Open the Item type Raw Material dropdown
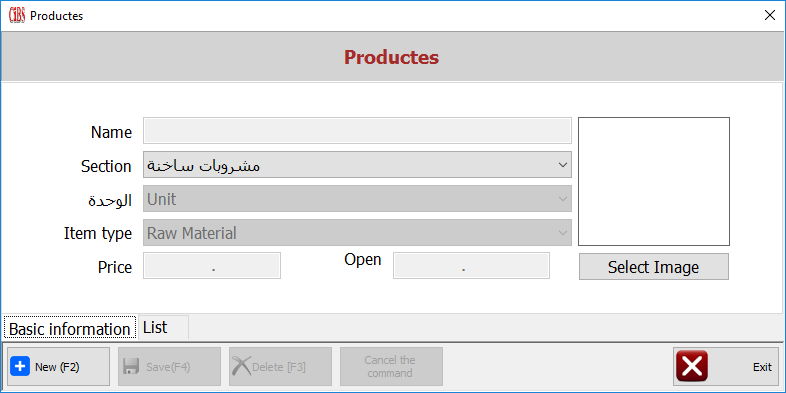The image size is (786, 393). coord(357,233)
